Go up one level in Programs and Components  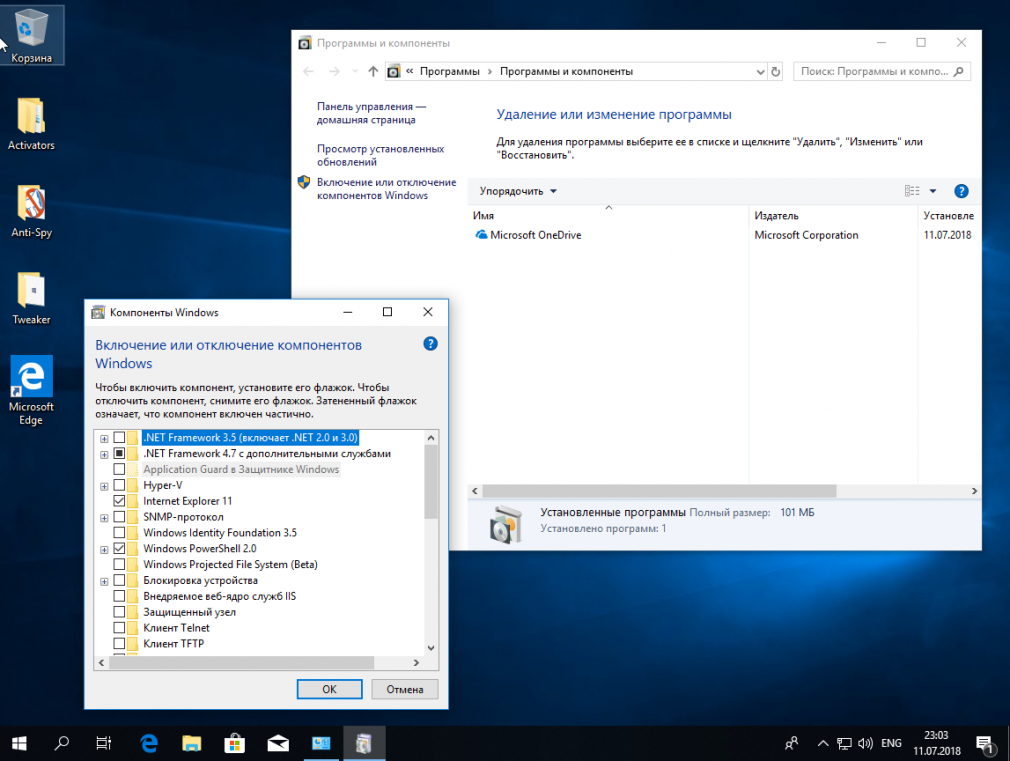click(x=373, y=72)
